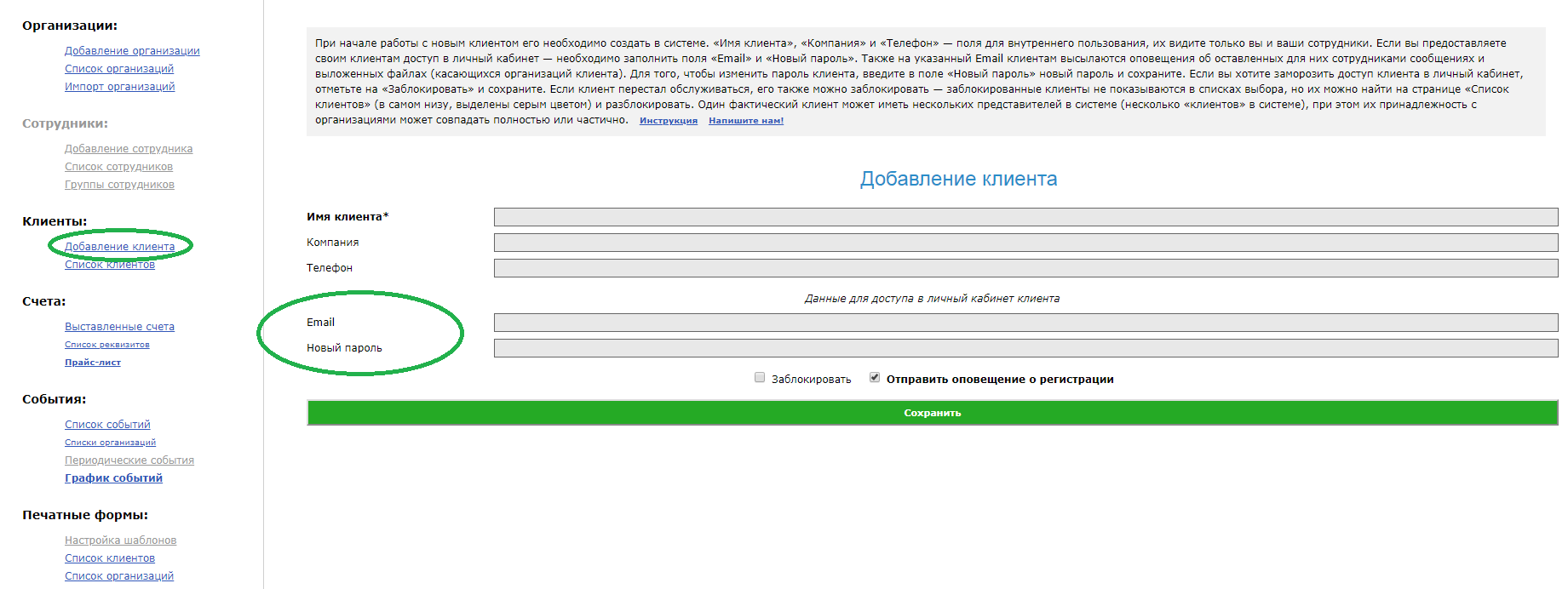Screen dimensions: 1568x589
Task: Open Настройка шаблонов link
Action: pos(120,540)
